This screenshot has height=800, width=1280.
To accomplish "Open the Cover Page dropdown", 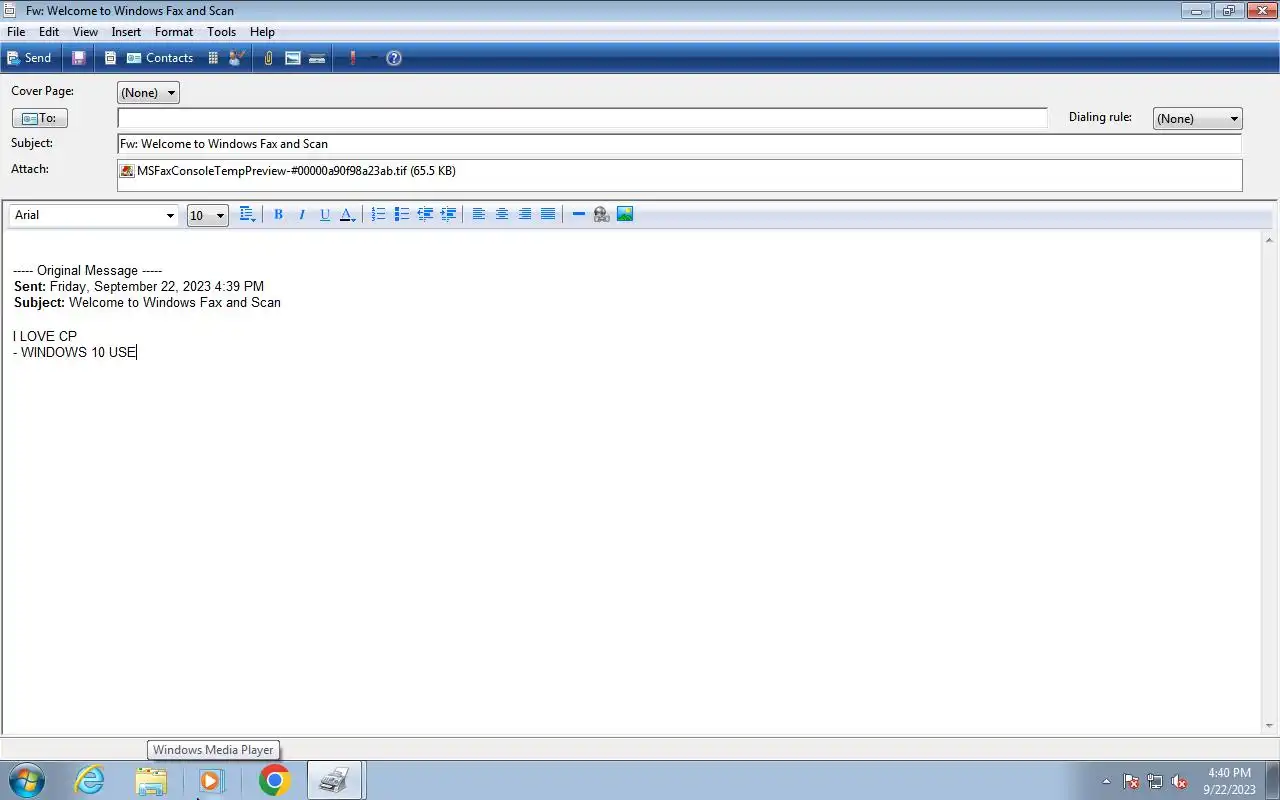I will click(148, 93).
